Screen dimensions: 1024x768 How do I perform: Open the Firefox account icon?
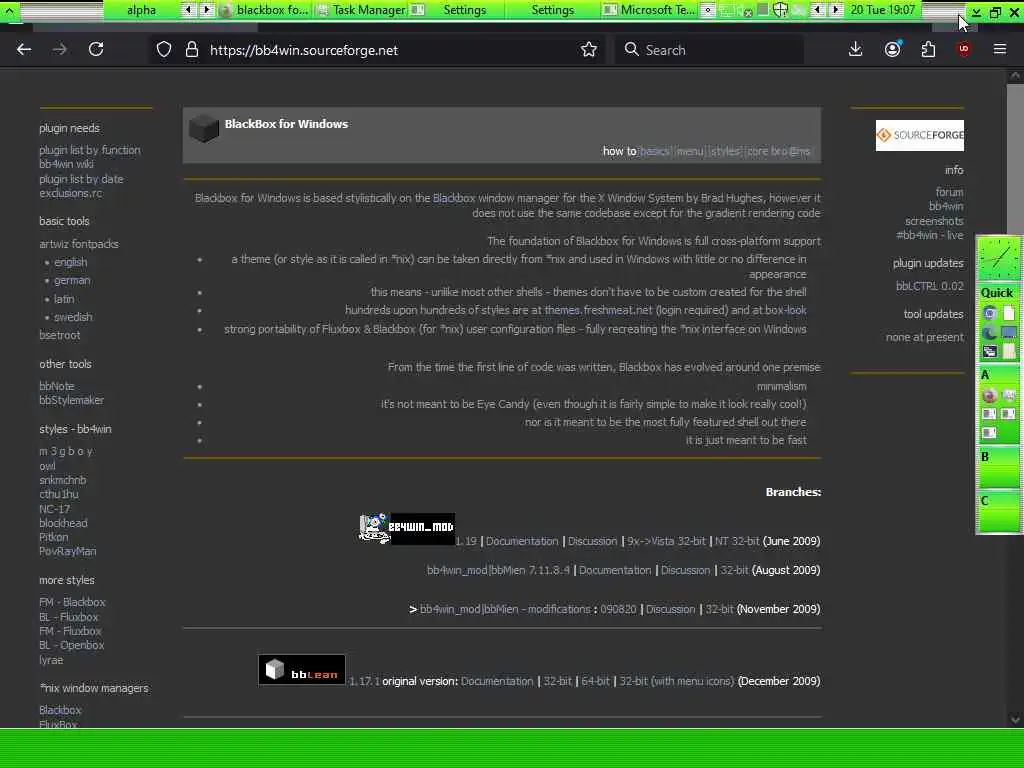click(893, 49)
